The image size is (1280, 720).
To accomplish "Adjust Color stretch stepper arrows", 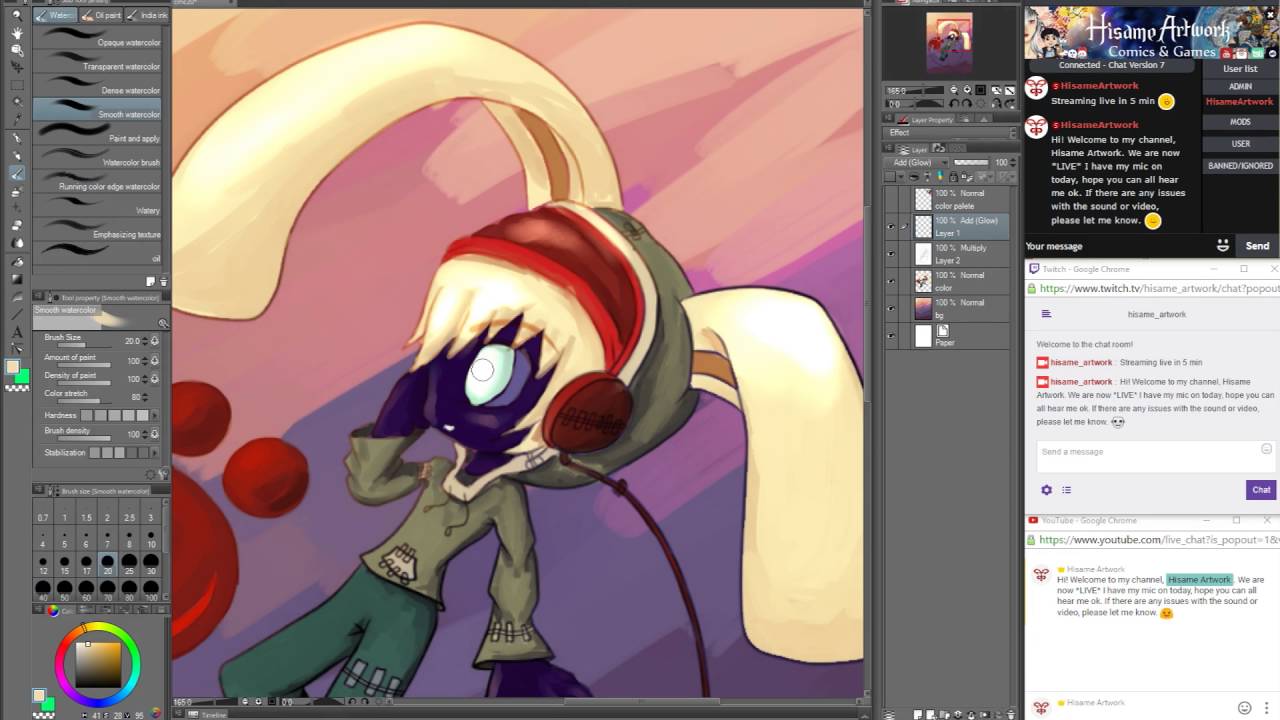I will [145, 397].
